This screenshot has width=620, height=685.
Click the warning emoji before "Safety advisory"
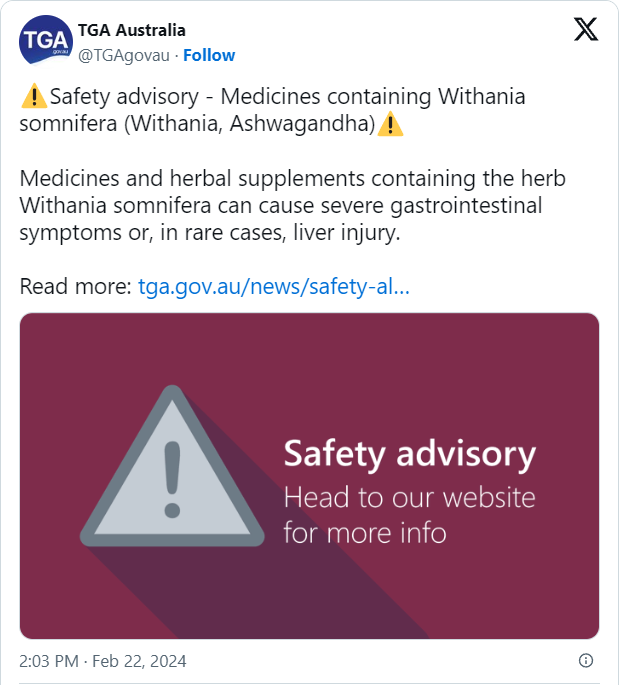click(33, 97)
